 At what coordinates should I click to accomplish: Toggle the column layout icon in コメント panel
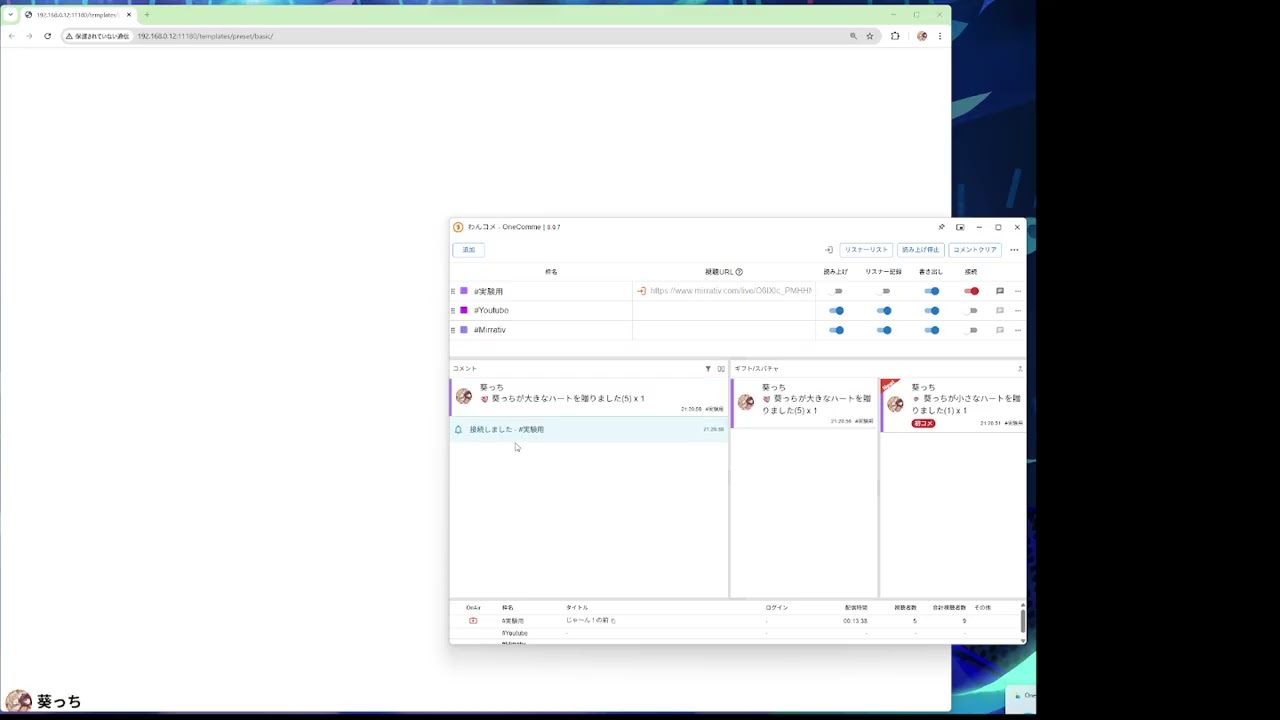tap(721, 369)
